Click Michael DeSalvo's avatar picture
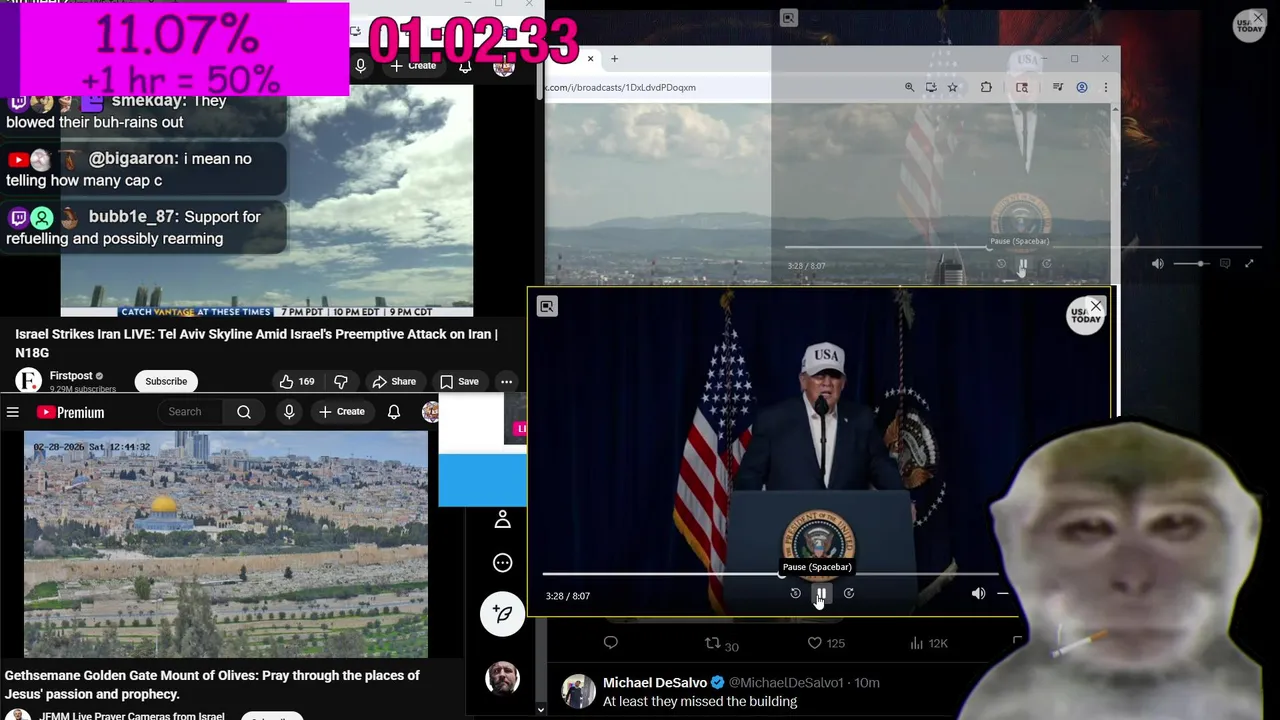The image size is (1280, 720). pos(579,692)
